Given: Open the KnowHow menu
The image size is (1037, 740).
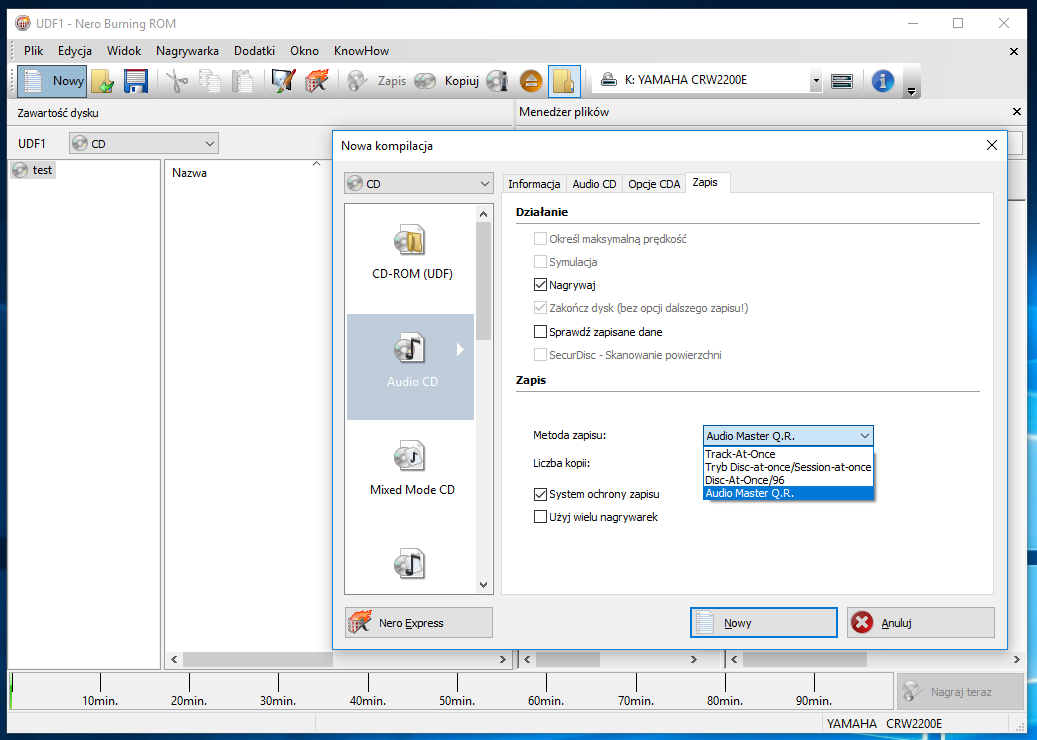Looking at the screenshot, I should (x=361, y=51).
